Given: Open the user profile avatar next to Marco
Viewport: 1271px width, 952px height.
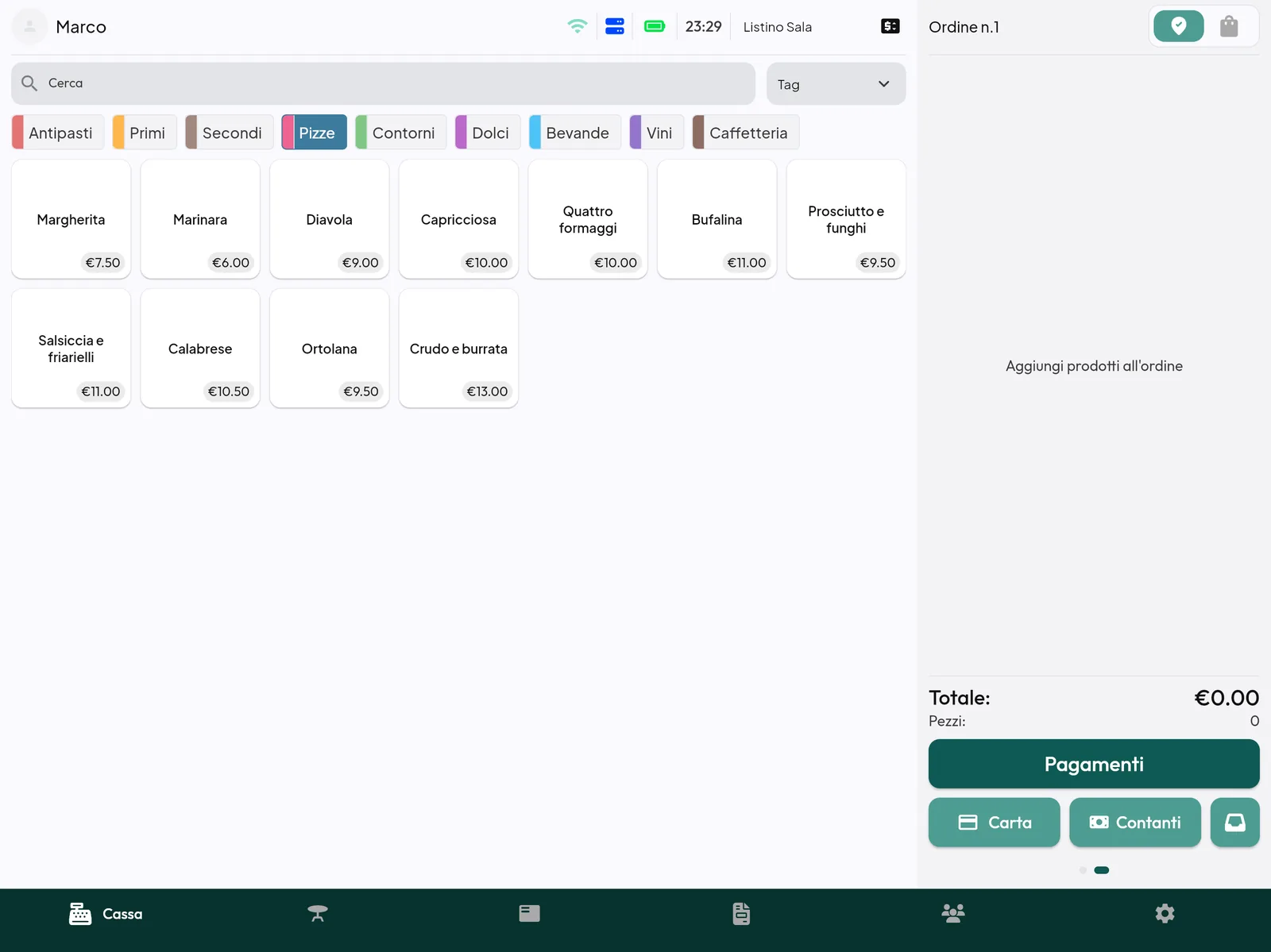Looking at the screenshot, I should click(30, 27).
